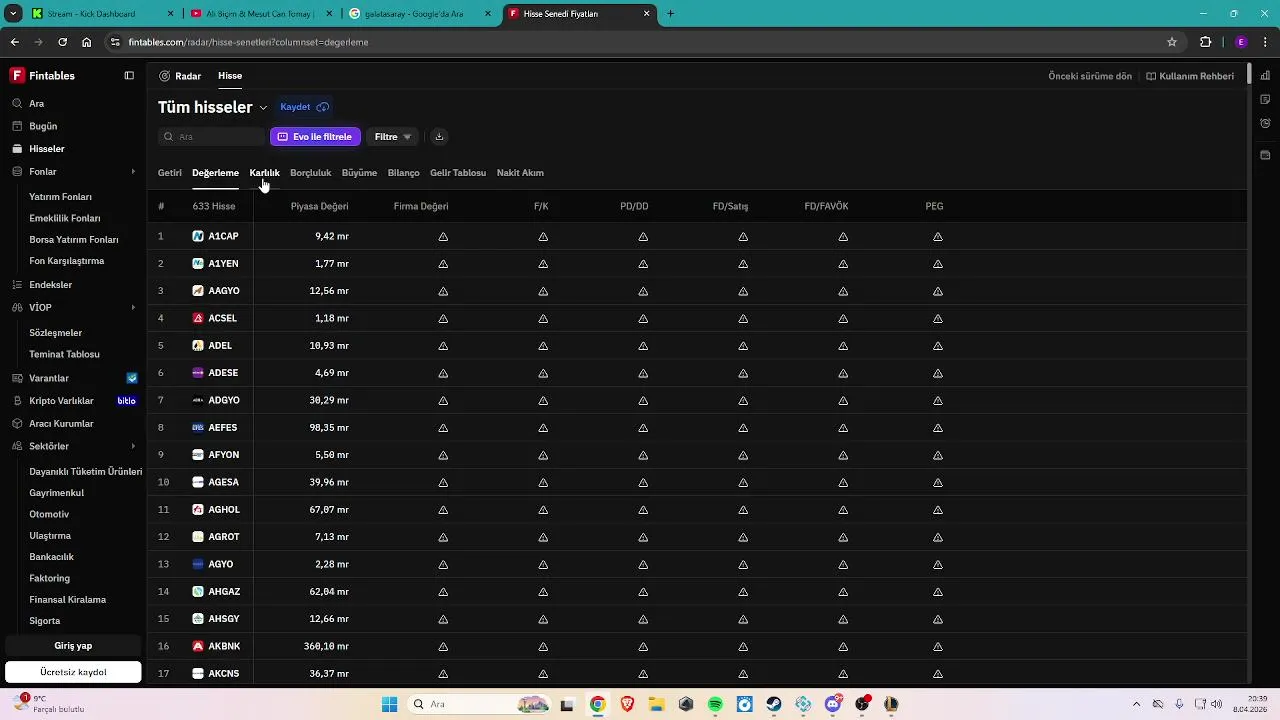Click Giriş yap button
Viewport: 1280px width, 720px height.
tap(73, 646)
